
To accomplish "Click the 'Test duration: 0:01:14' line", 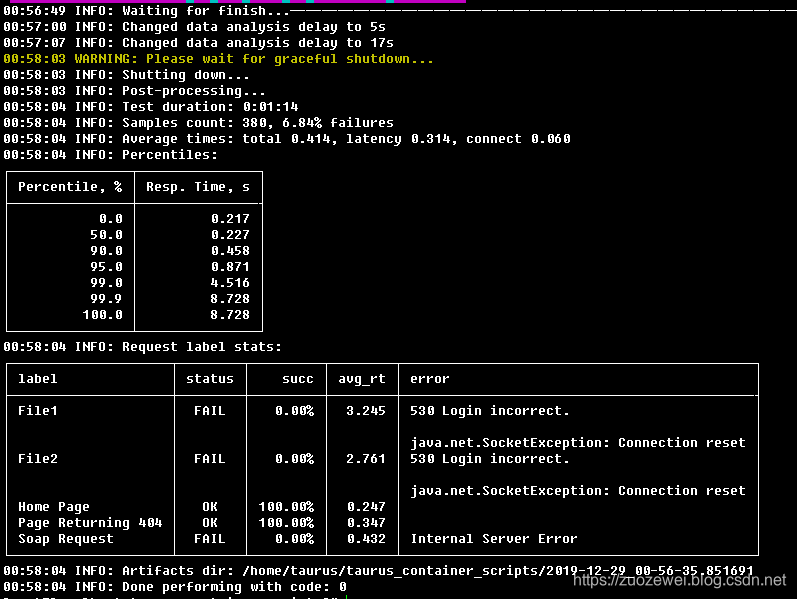I will pos(150,107).
